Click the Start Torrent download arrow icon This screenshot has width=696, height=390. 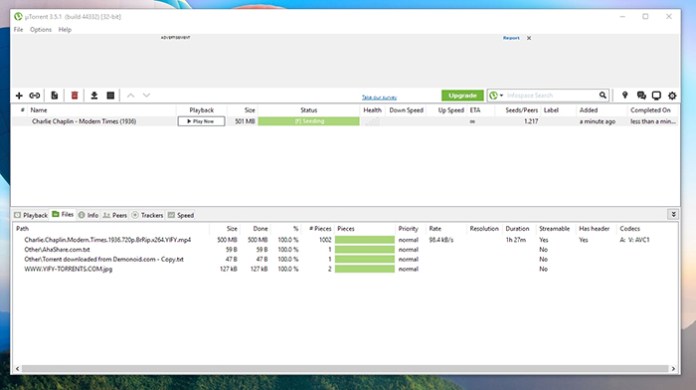tap(94, 95)
